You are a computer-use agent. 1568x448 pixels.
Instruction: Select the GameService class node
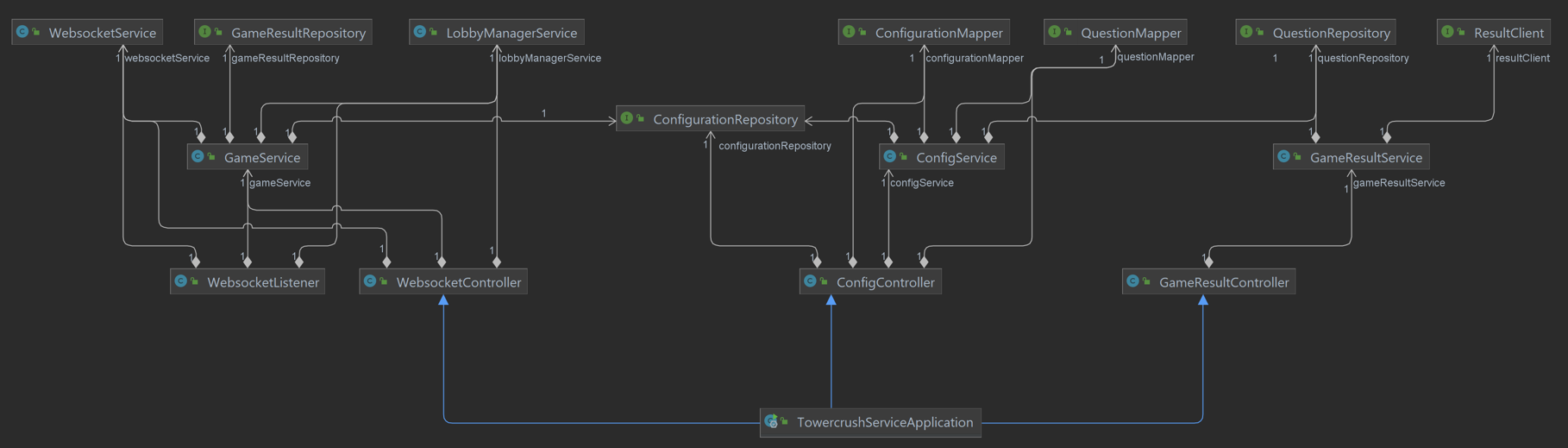point(248,157)
